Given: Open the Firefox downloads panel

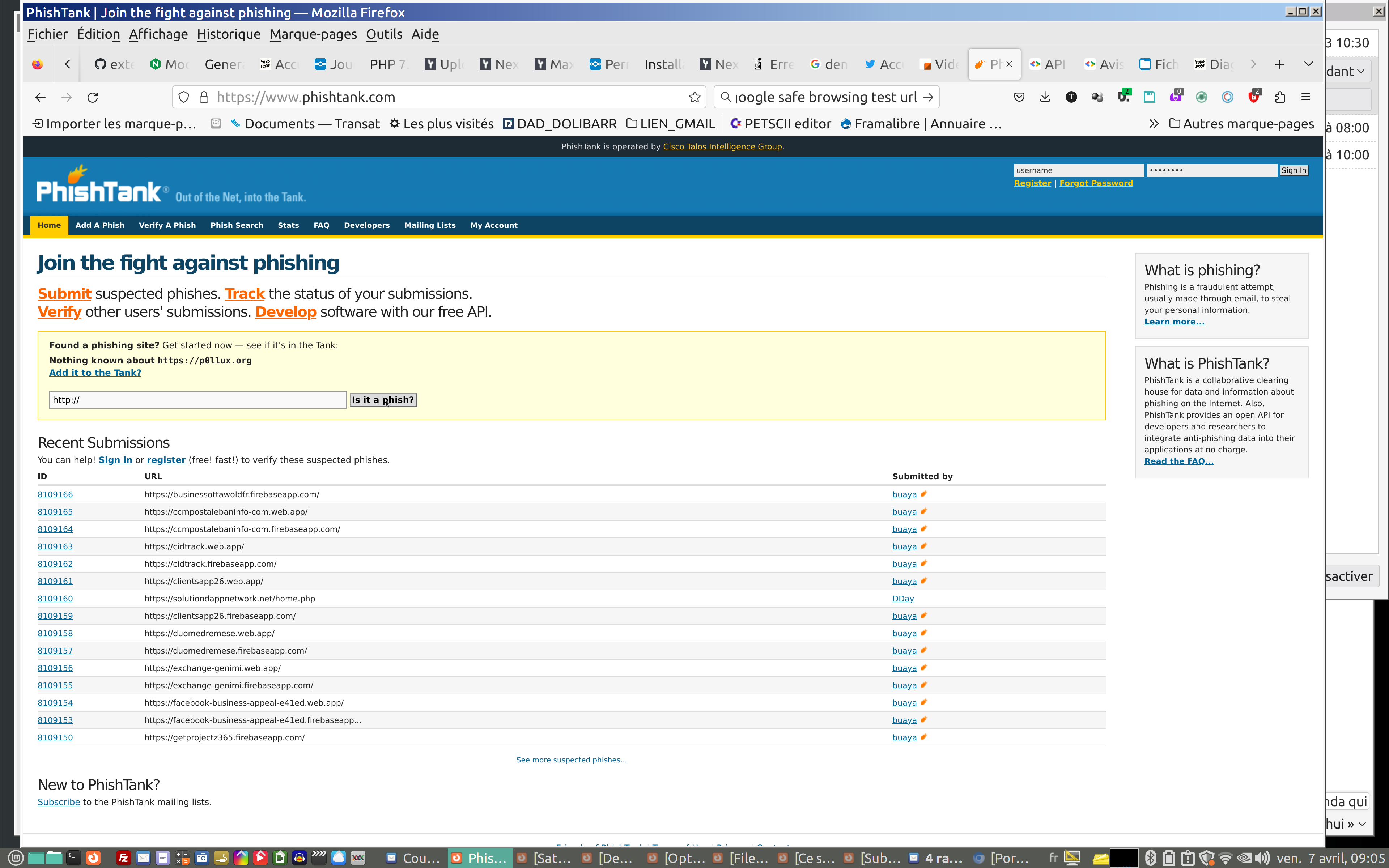Looking at the screenshot, I should click(1045, 97).
